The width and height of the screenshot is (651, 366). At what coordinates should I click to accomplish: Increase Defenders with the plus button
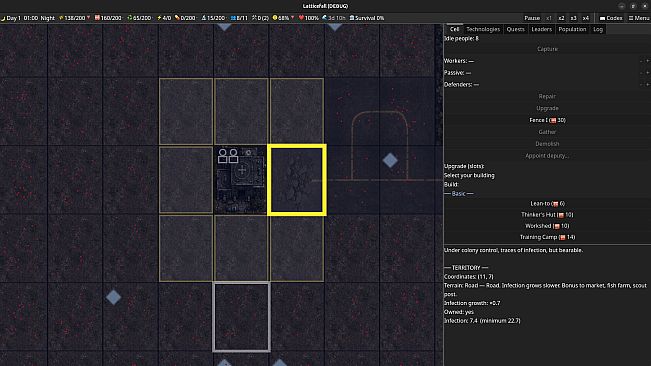pos(648,84)
